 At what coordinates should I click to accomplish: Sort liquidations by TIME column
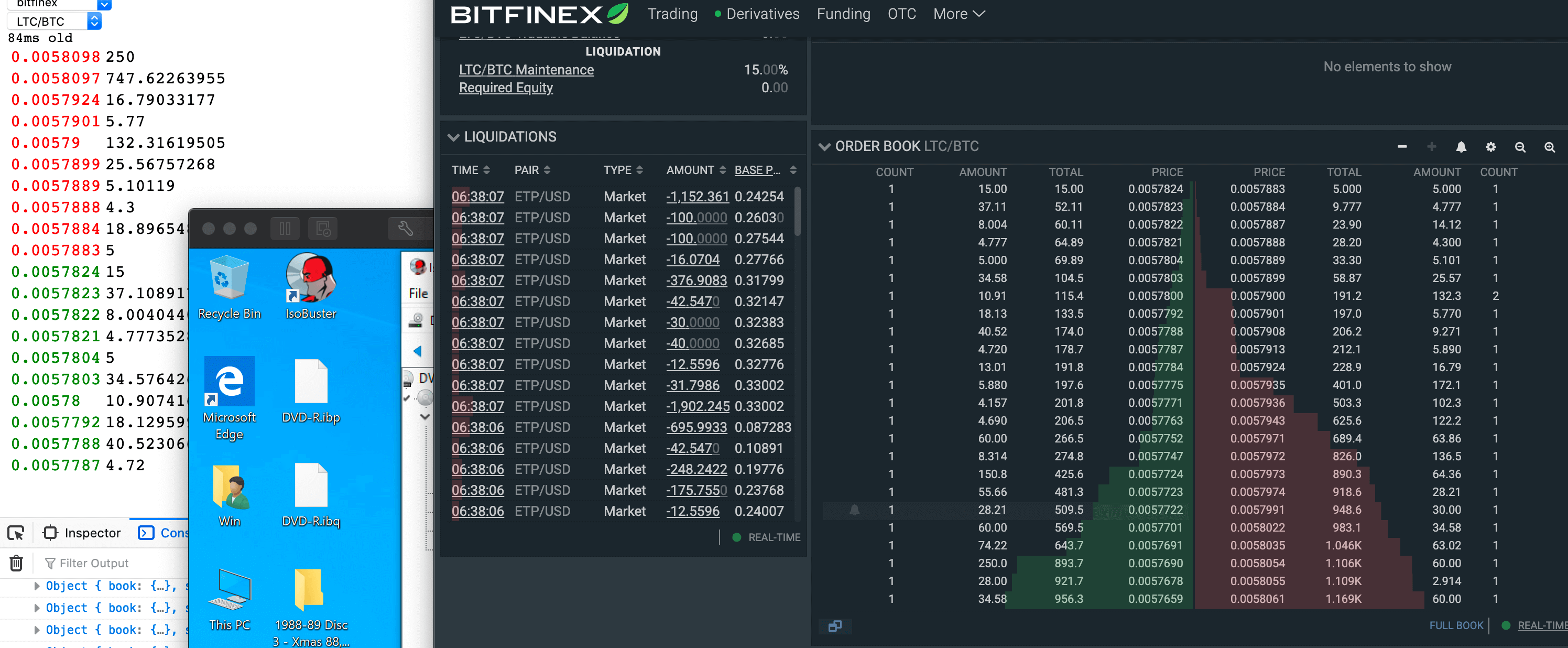(471, 170)
